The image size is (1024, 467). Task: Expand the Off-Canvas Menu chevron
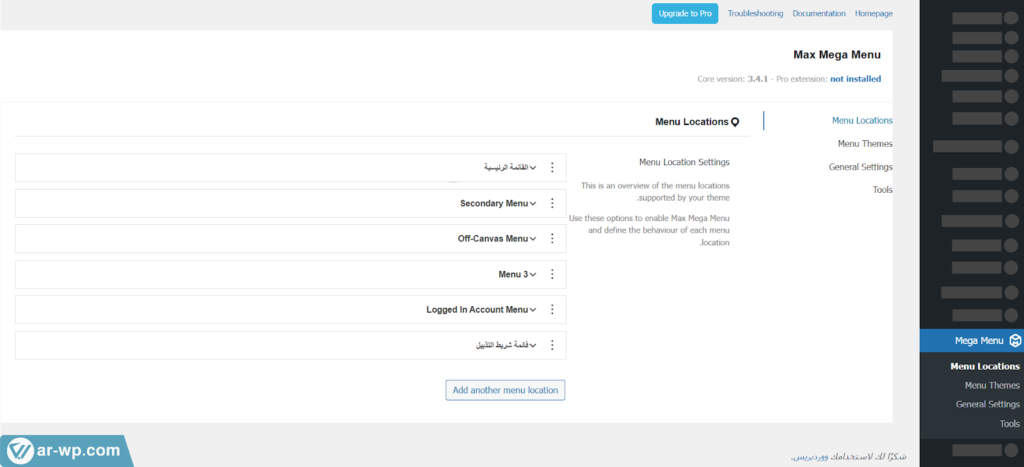533,239
